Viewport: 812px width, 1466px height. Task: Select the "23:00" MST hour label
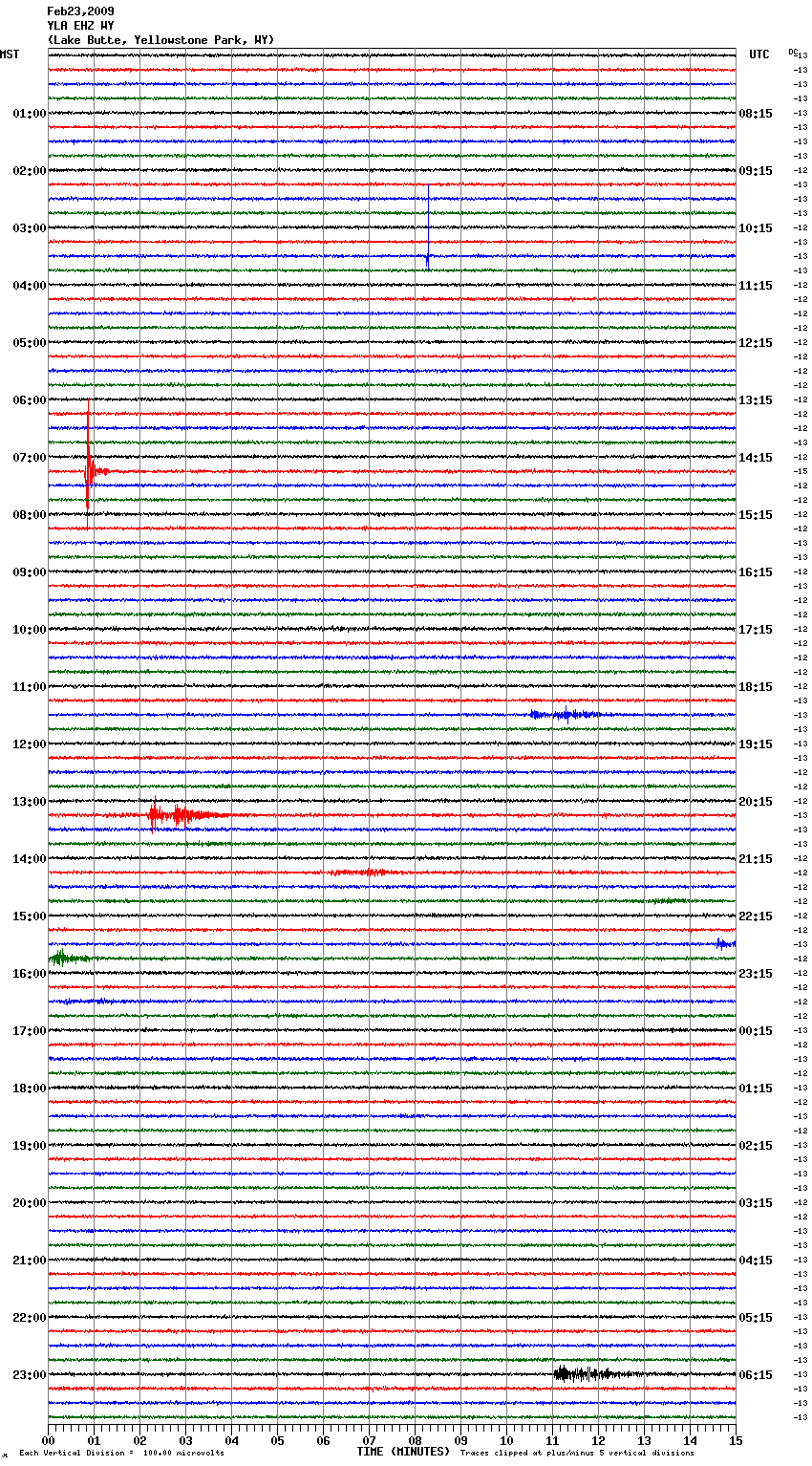[x=29, y=1375]
